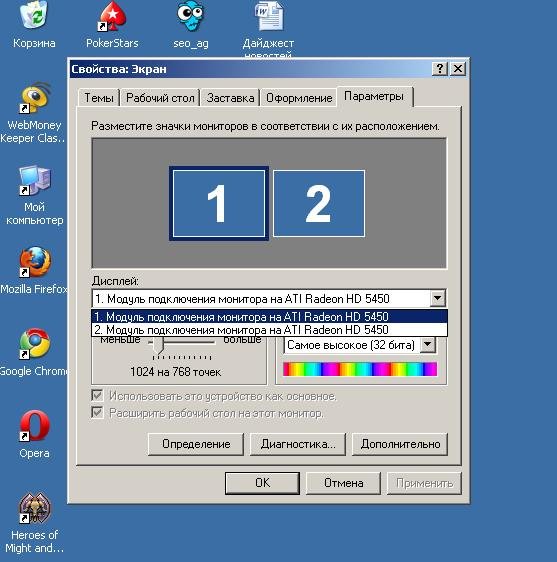Toggle 'Расширить рабочий стол на этот монитор' checkbox
This screenshot has height=562, width=557.
coord(97,412)
